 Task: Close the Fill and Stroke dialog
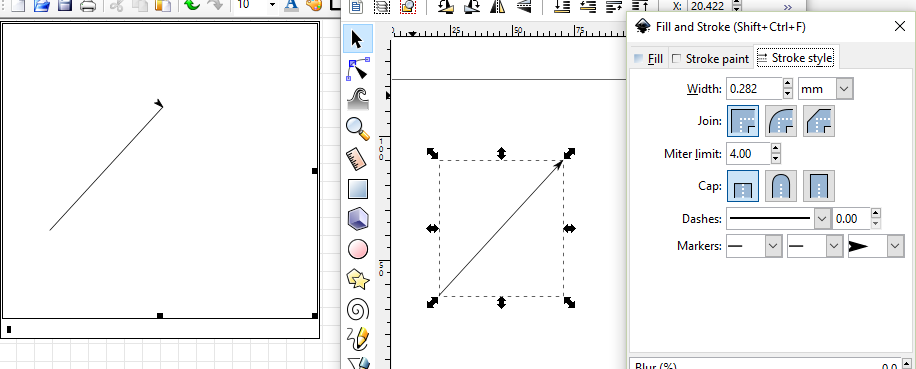tap(900, 26)
